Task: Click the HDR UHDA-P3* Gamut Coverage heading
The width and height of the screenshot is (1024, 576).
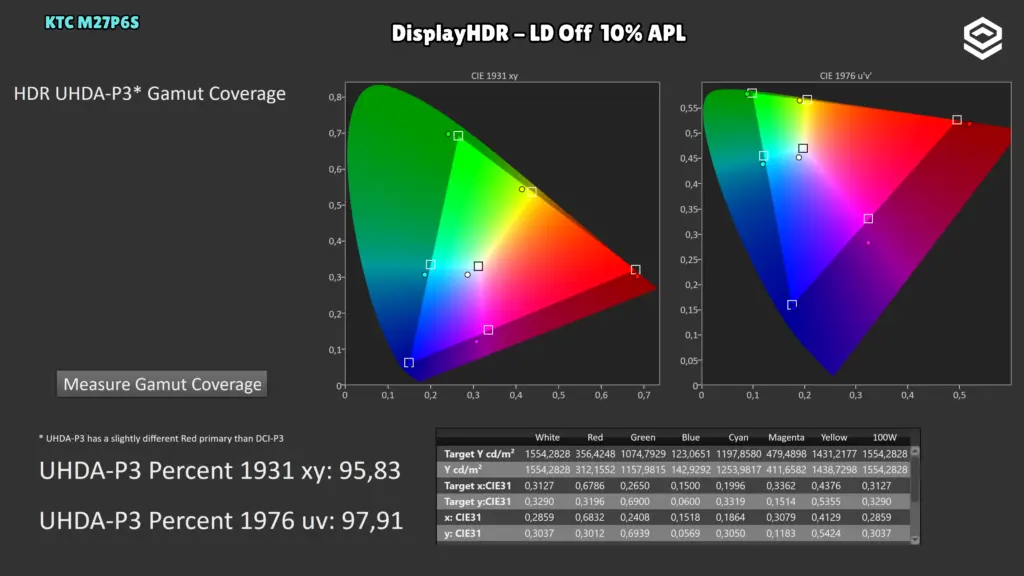Action: [150, 94]
